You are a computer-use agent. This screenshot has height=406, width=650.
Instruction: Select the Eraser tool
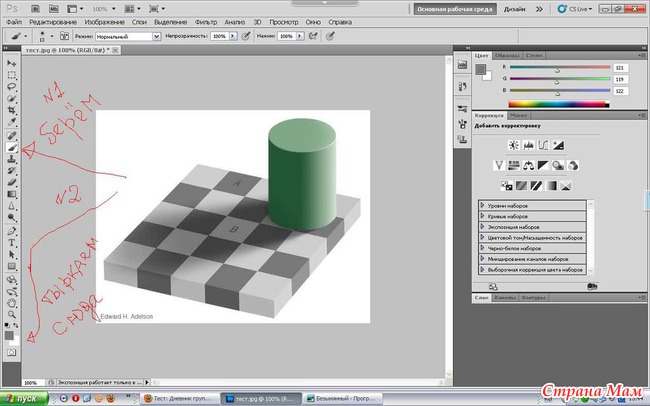point(12,182)
